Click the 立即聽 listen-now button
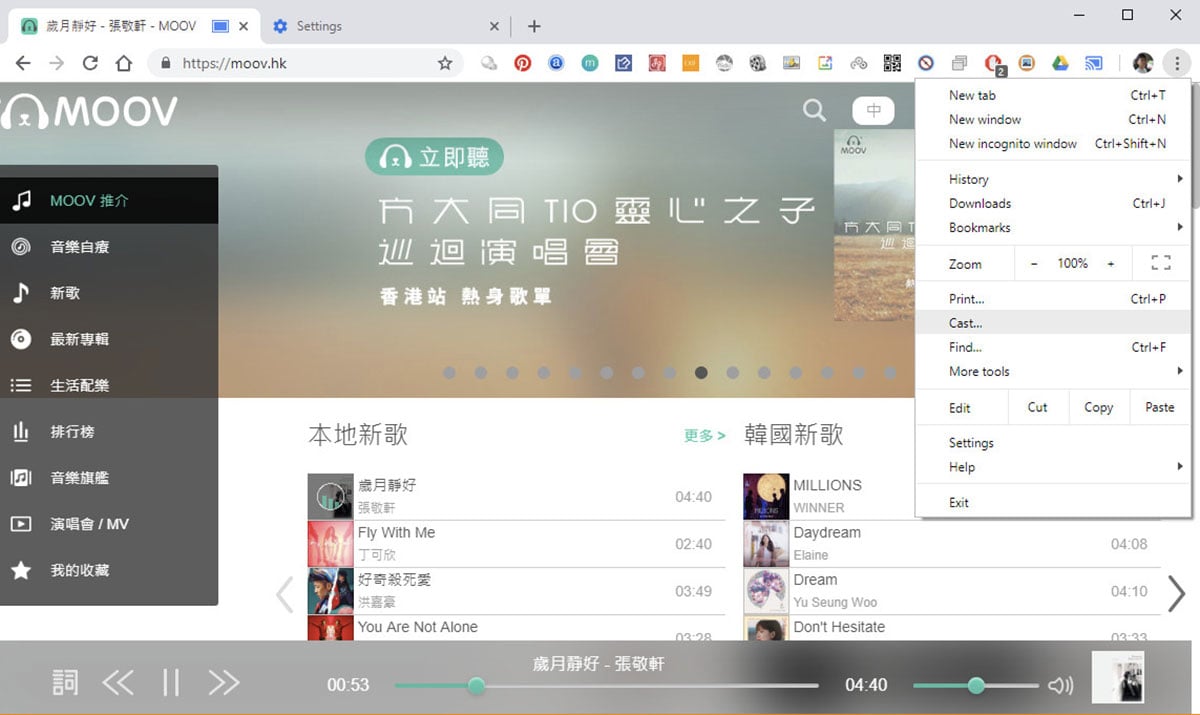Screen dimensions: 1200x715 click(434, 157)
